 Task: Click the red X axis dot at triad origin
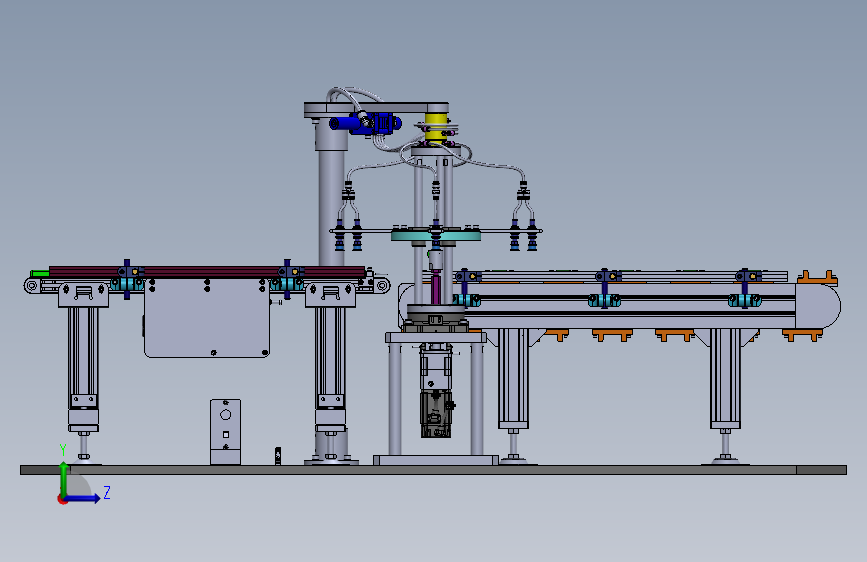[x=61, y=499]
